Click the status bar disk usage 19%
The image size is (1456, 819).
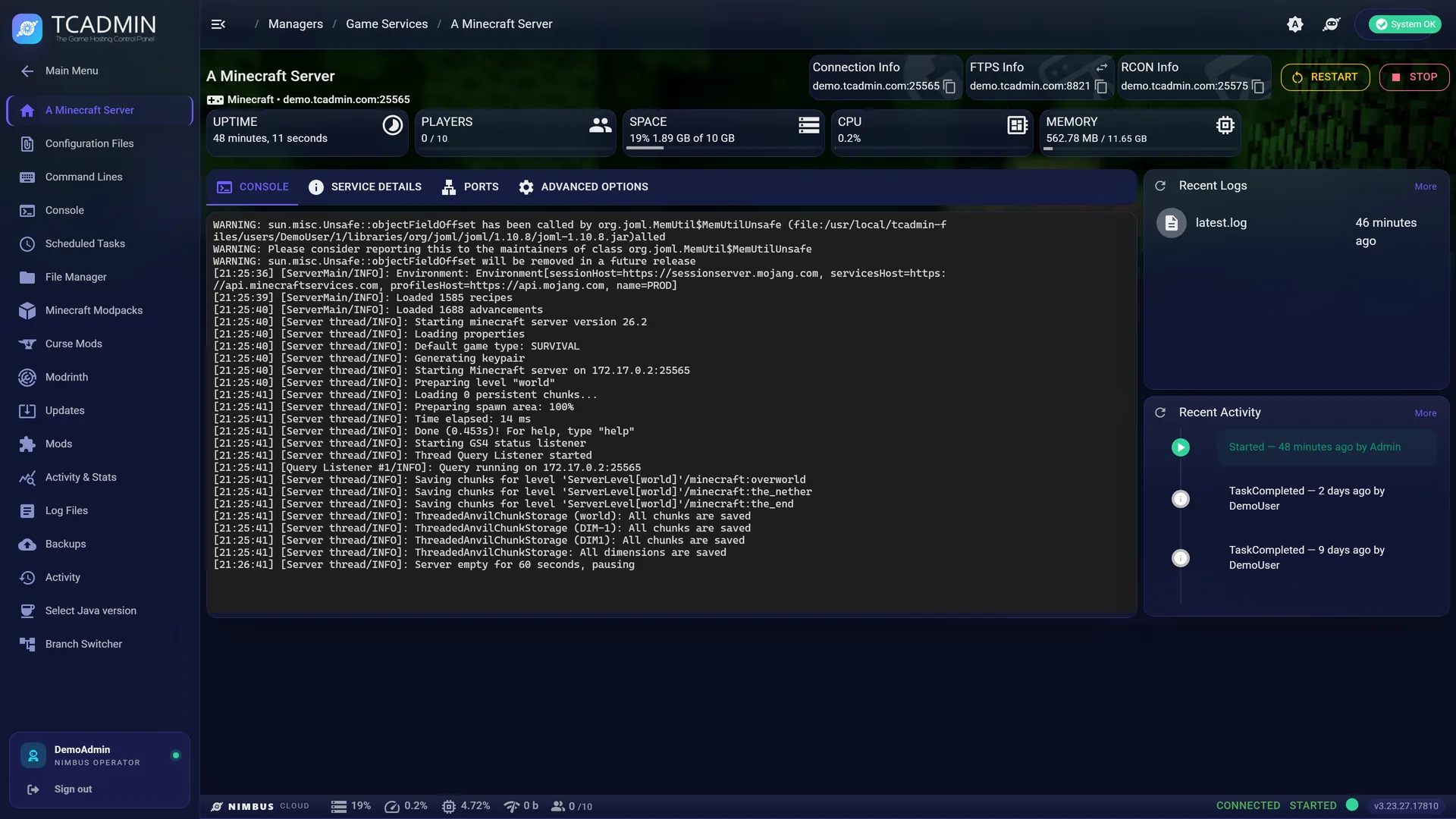click(x=351, y=806)
